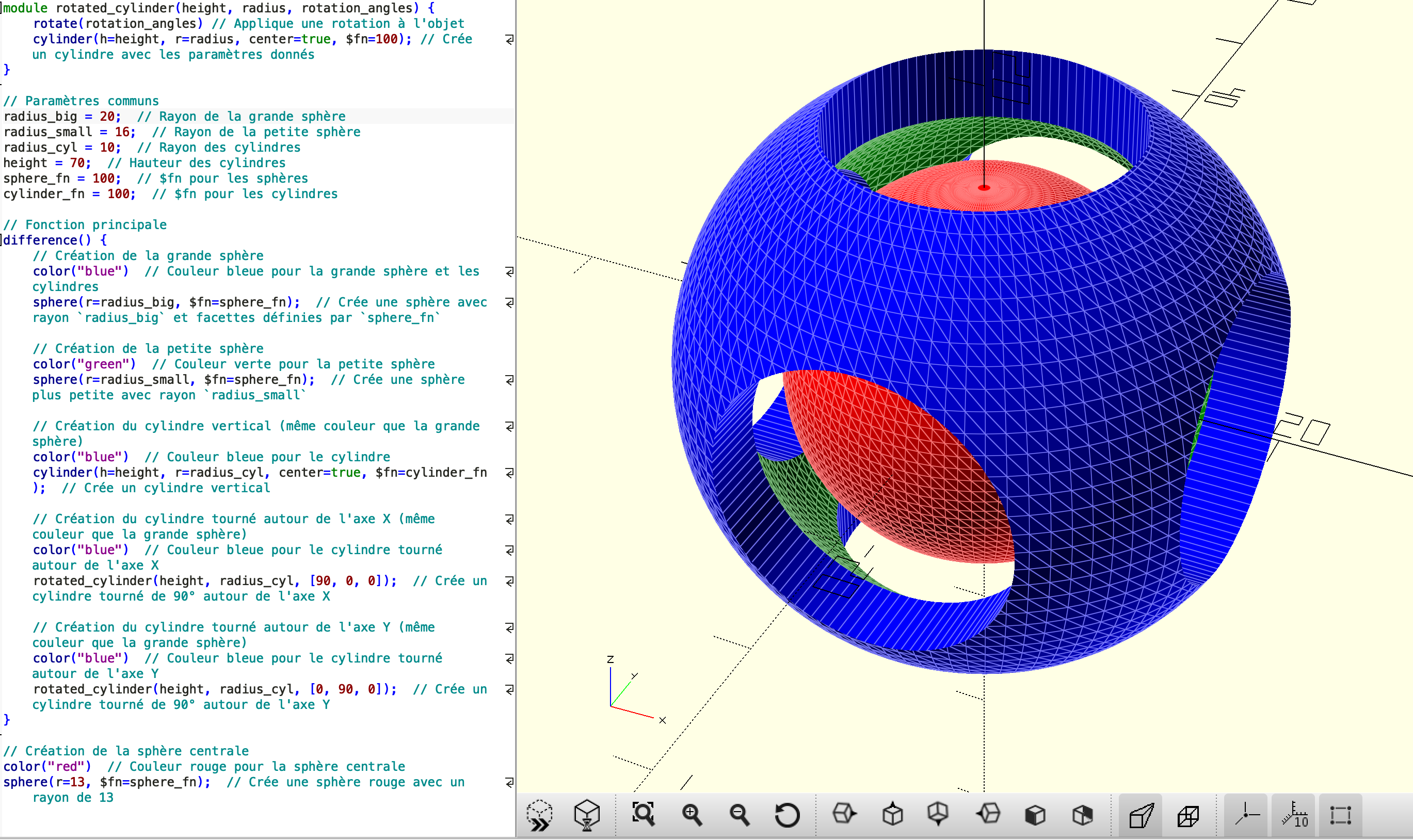Start a full Render with the hourglass cube icon
Viewport: 1413px width, 840px height.
tap(586, 815)
